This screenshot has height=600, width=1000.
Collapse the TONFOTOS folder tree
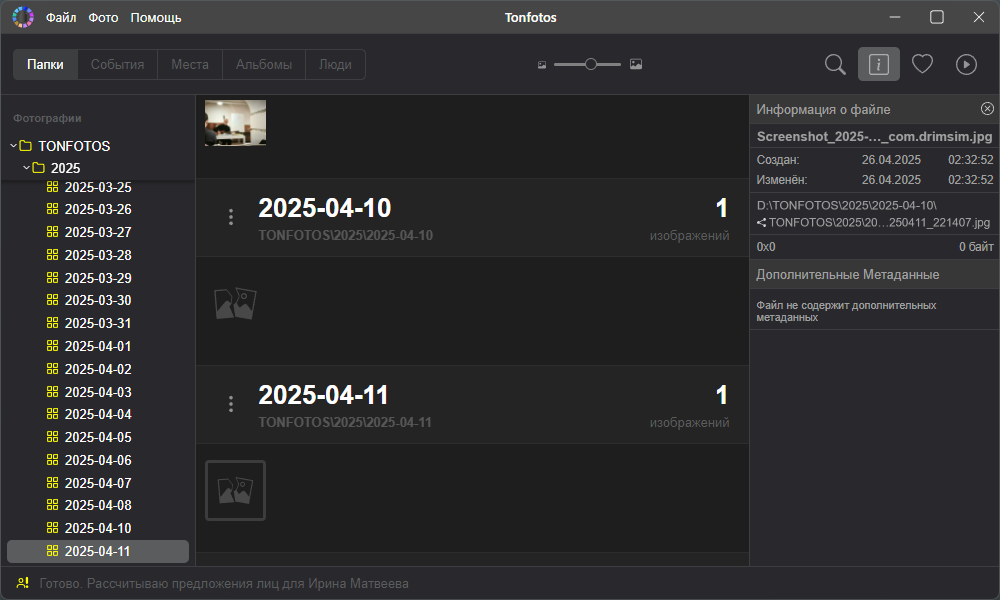(x=13, y=146)
